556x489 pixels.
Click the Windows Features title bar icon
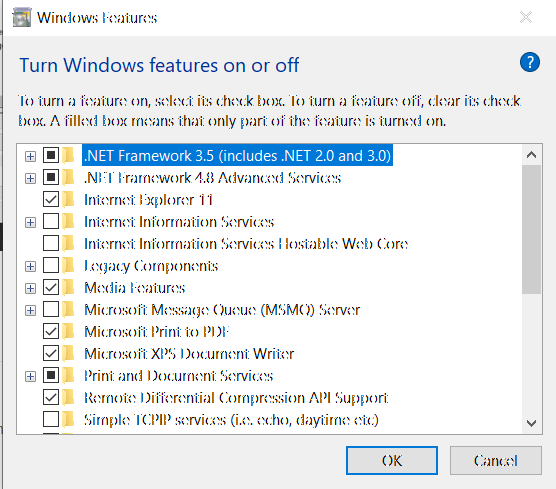(22, 17)
